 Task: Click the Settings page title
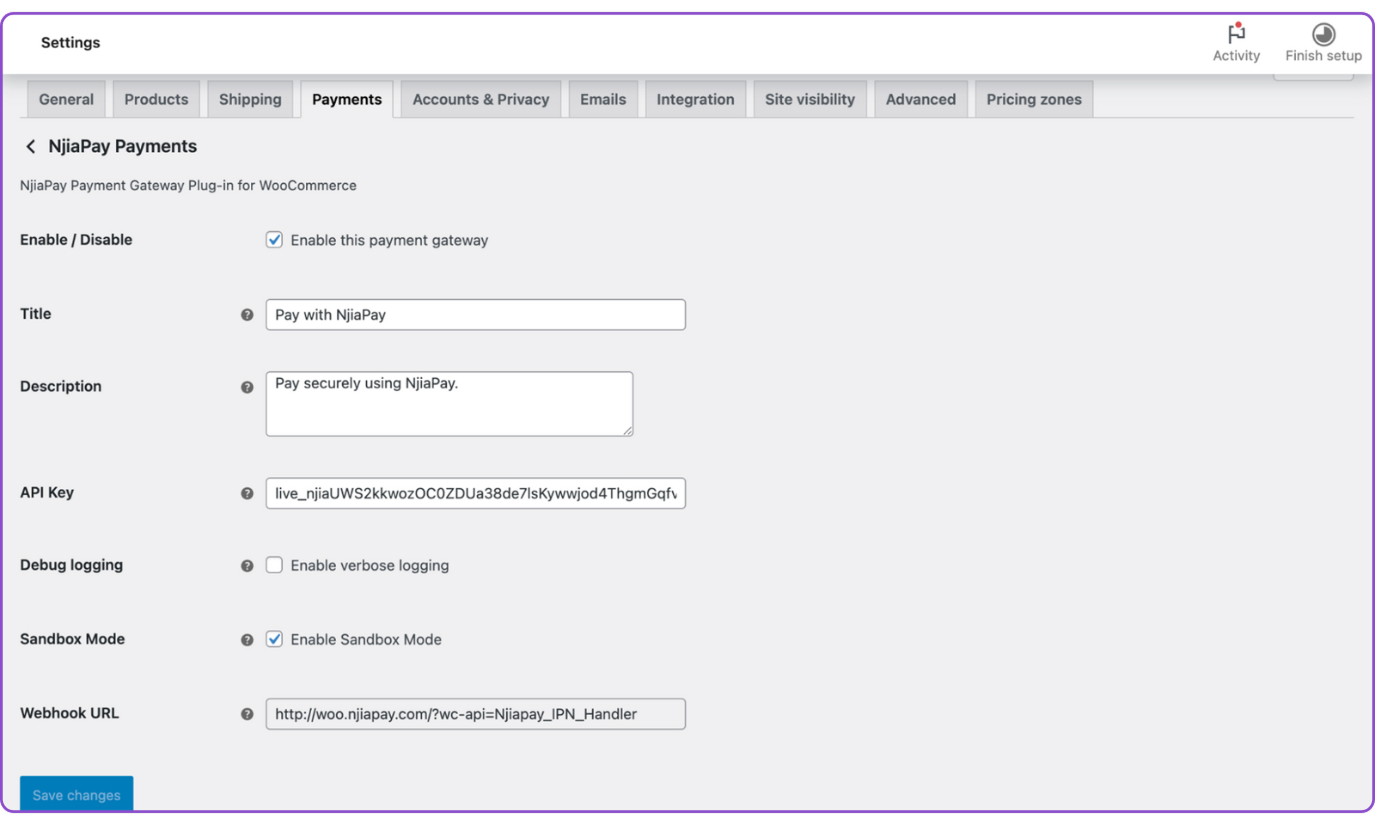[x=71, y=43]
